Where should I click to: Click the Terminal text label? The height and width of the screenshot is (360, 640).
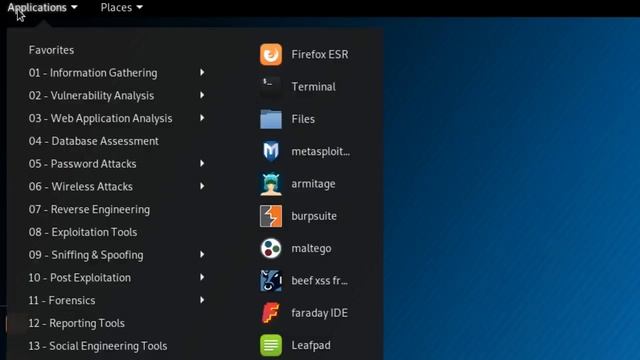(313, 87)
